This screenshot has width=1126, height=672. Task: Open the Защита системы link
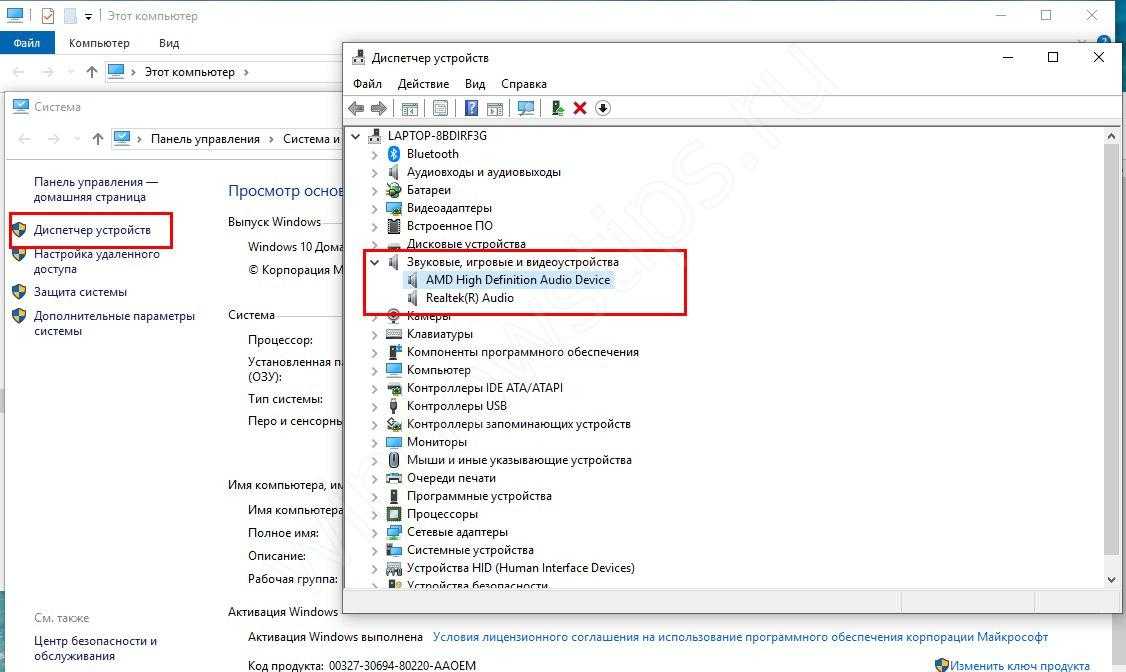[80, 292]
